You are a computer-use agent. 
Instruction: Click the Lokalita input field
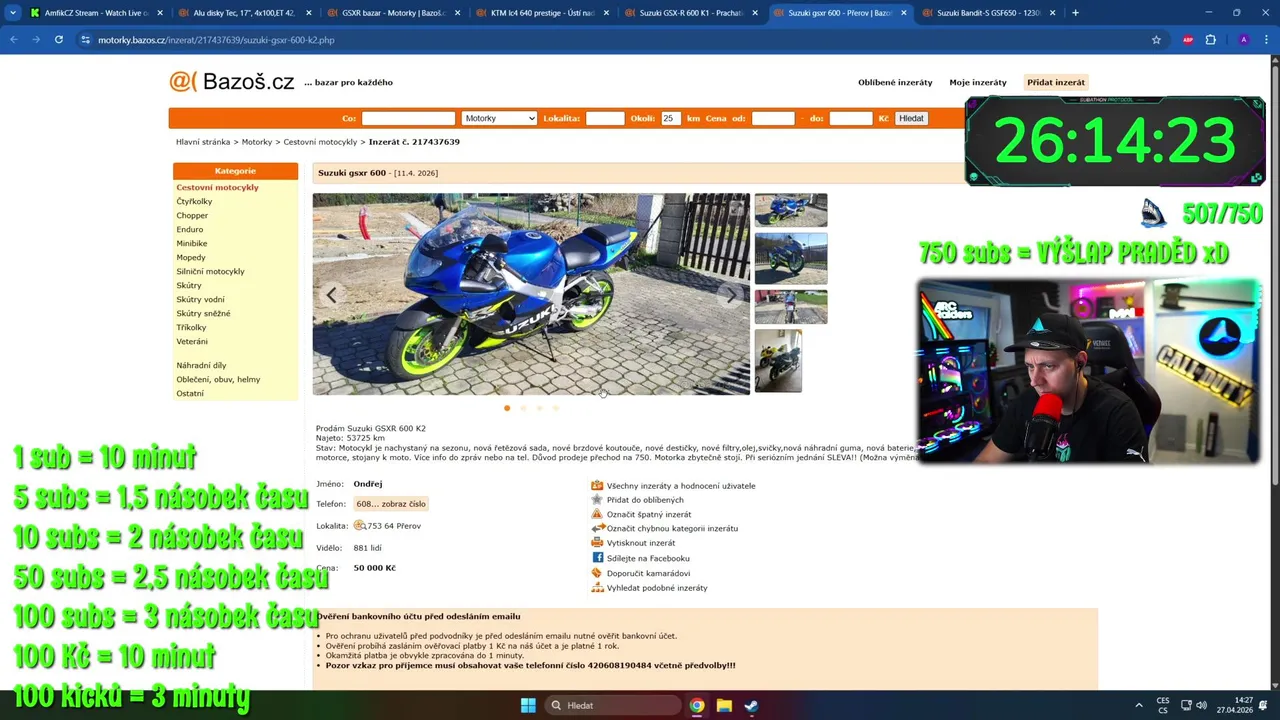(604, 118)
